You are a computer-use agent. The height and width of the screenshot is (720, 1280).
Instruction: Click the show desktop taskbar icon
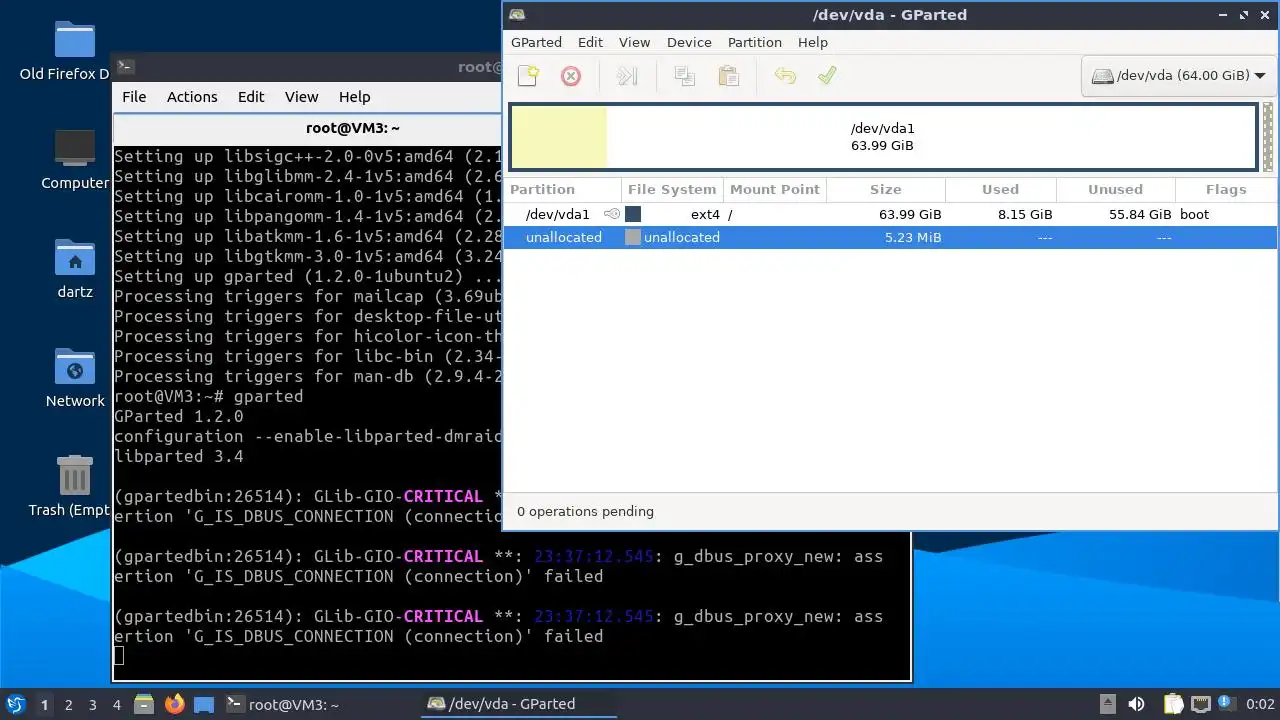(x=204, y=704)
